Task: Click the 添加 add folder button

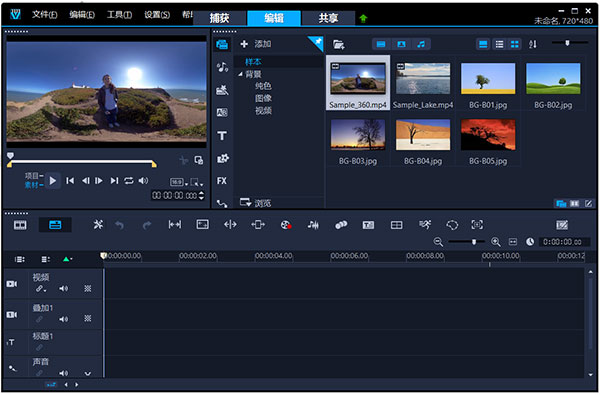Action: [256, 44]
